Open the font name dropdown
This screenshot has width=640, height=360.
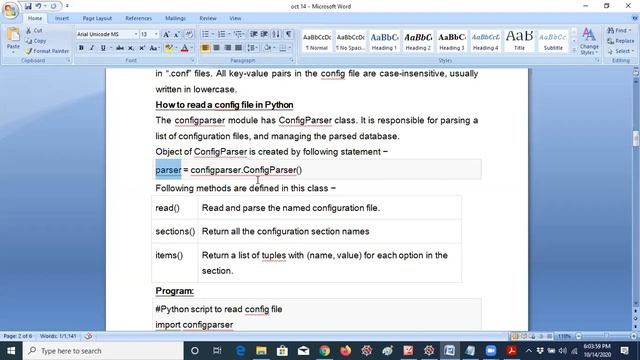[136, 35]
